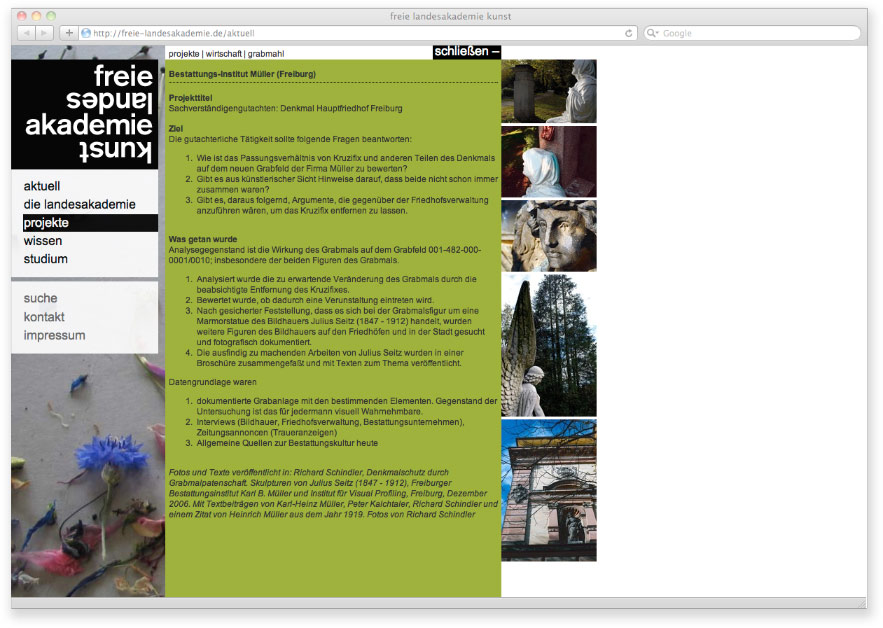Select the projekte menu item
Image resolution: width=883 pixels, height=628 pixels.
(x=46, y=223)
